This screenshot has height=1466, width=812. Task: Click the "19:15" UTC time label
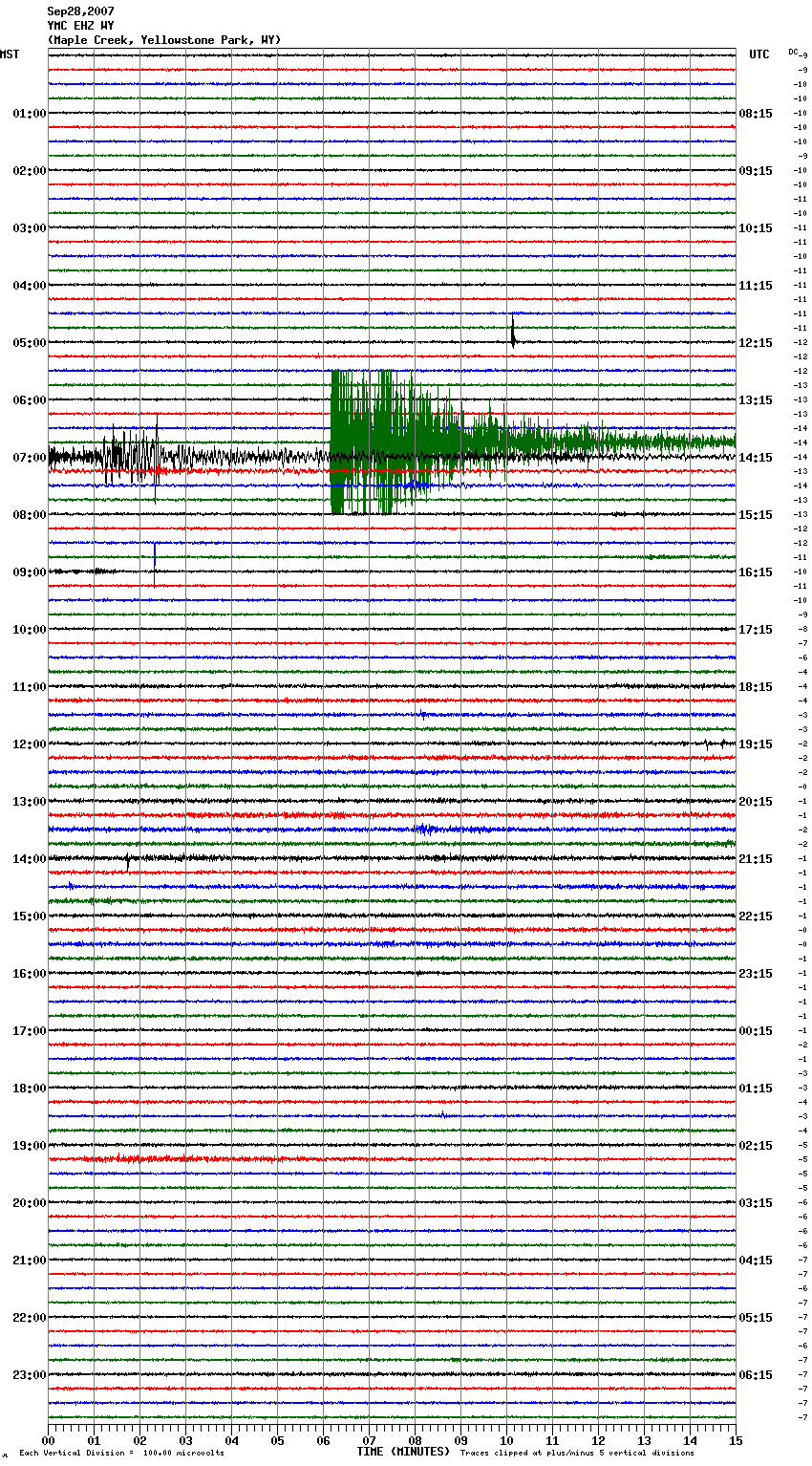click(x=756, y=744)
